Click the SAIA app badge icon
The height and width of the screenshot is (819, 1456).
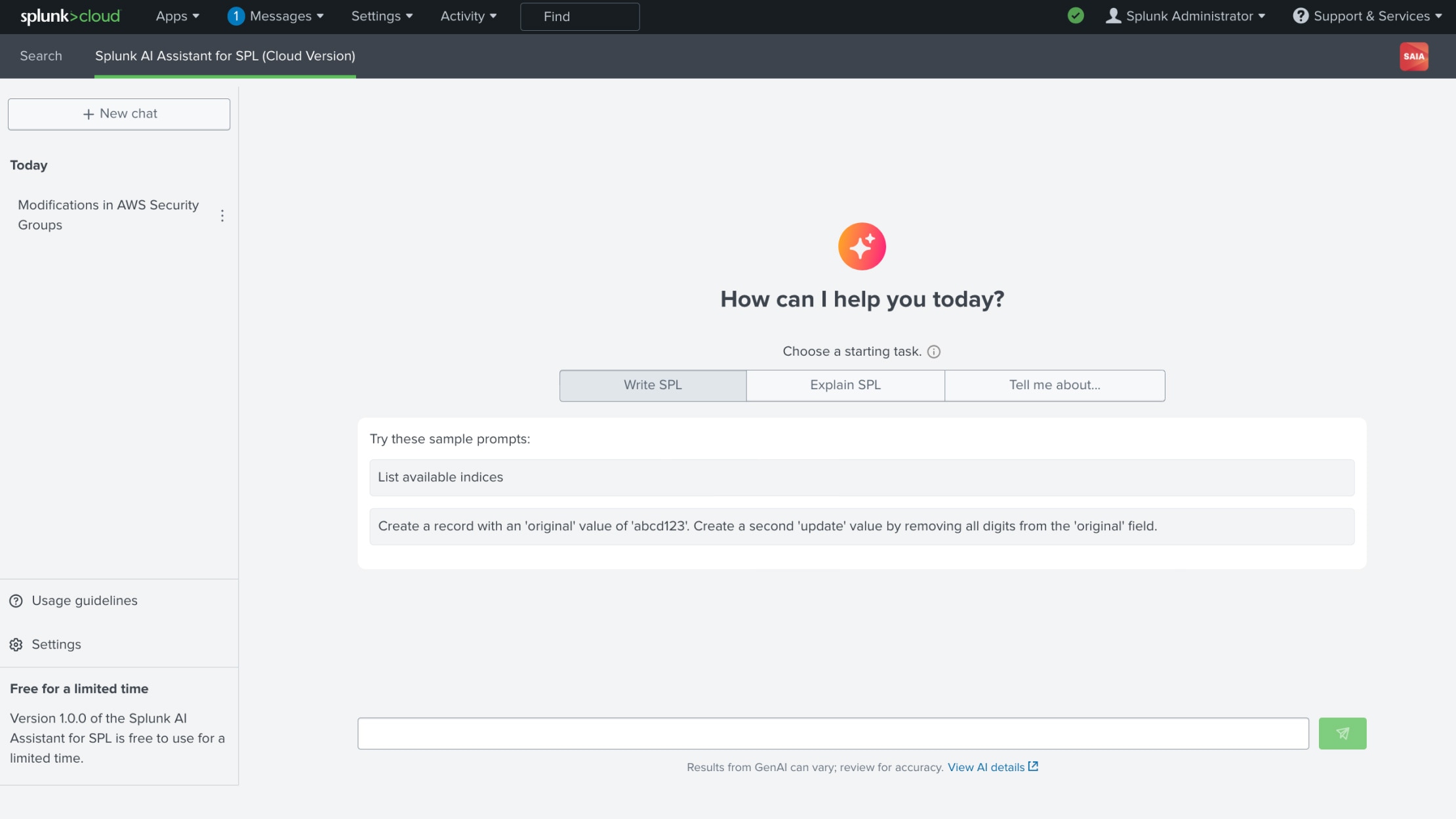pos(1413,56)
